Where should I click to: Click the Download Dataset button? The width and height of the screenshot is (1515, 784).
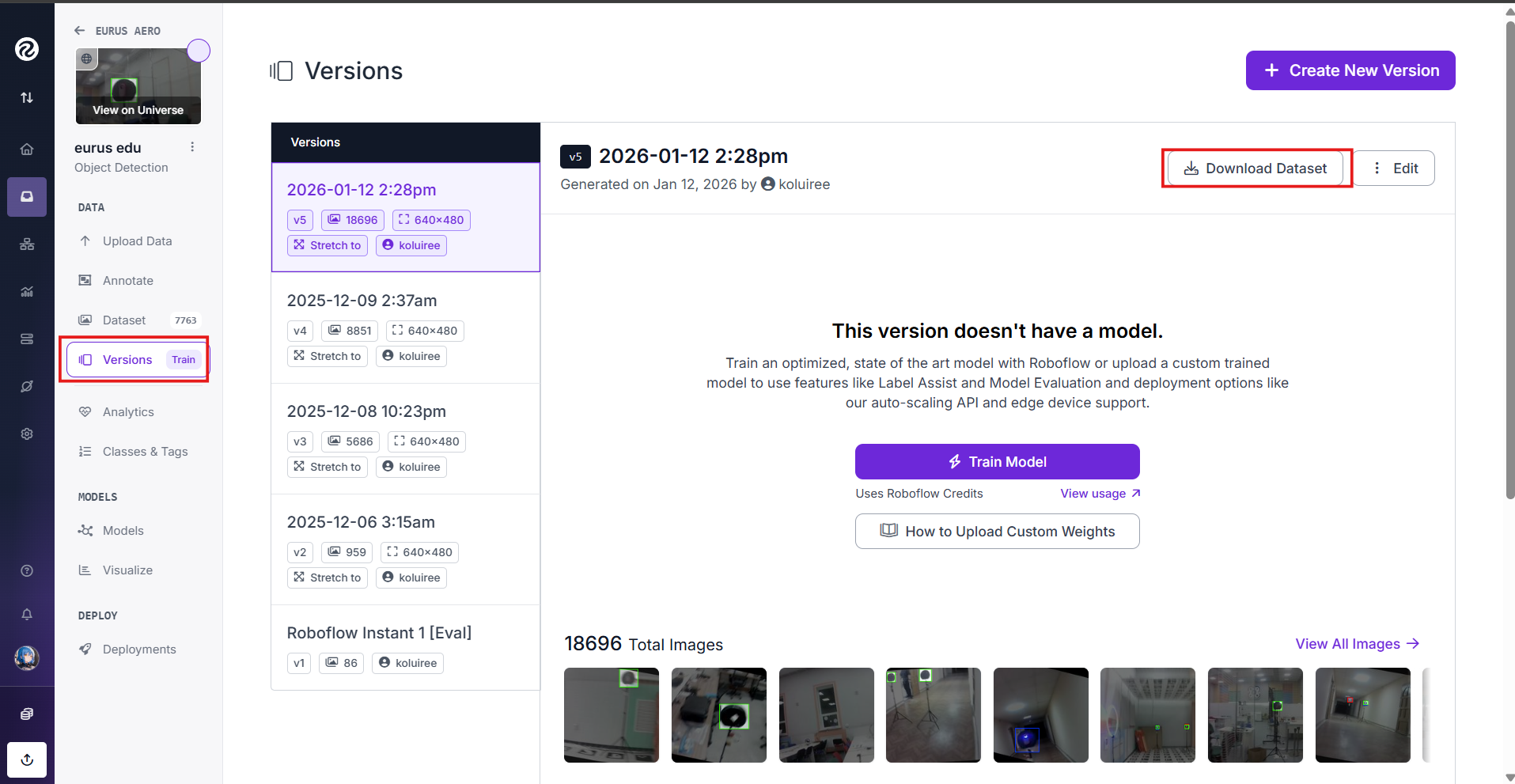pyautogui.click(x=1256, y=168)
